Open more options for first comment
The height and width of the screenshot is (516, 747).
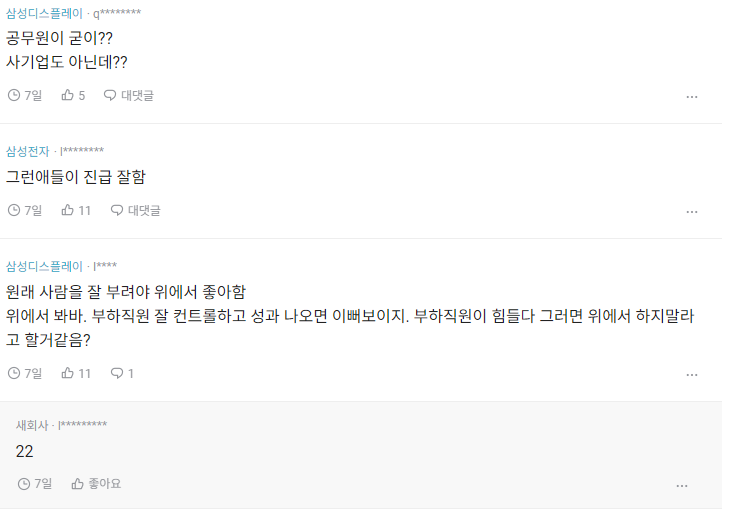pos(691,97)
